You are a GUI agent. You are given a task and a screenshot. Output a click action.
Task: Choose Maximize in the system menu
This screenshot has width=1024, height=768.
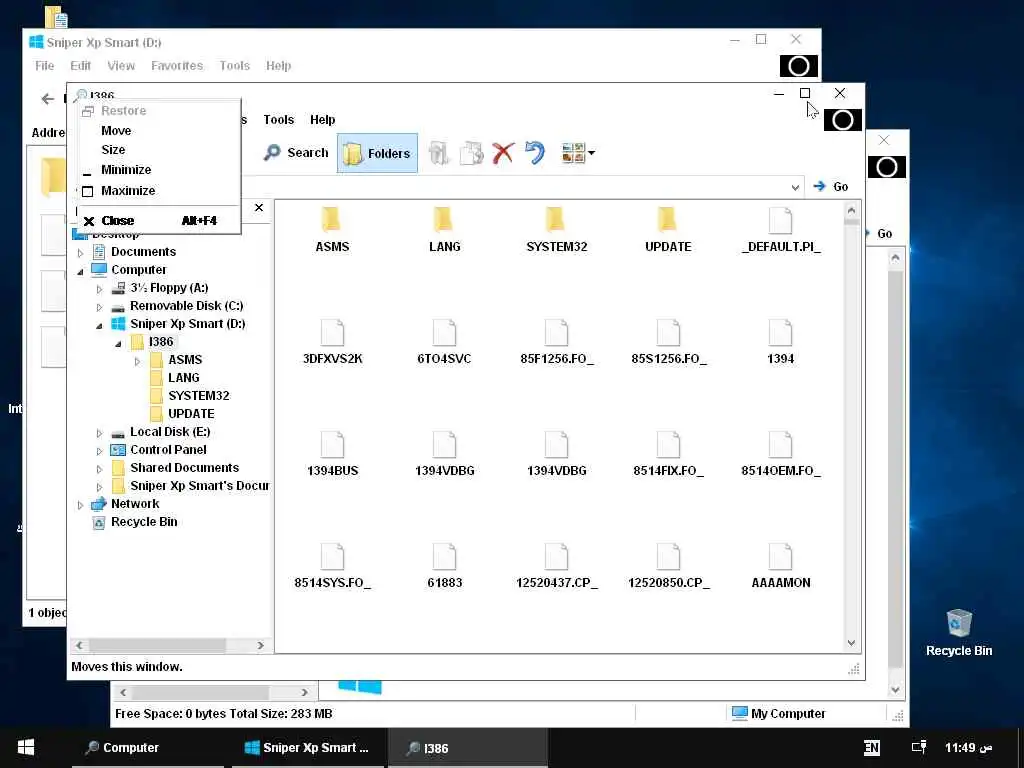point(159,191)
